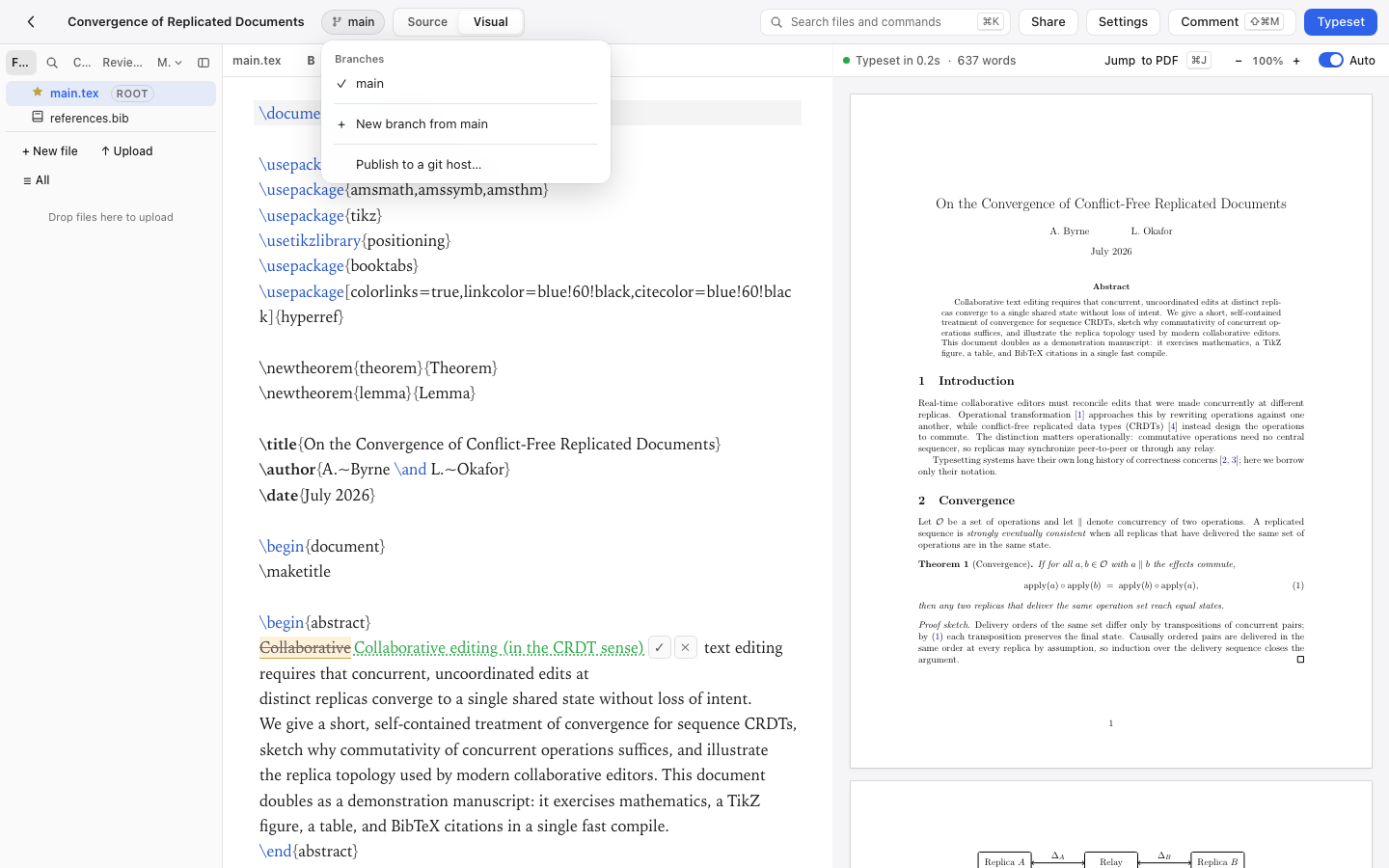This screenshot has height=868, width=1389.
Task: Collapse sidebar with the panel icon
Action: click(204, 63)
